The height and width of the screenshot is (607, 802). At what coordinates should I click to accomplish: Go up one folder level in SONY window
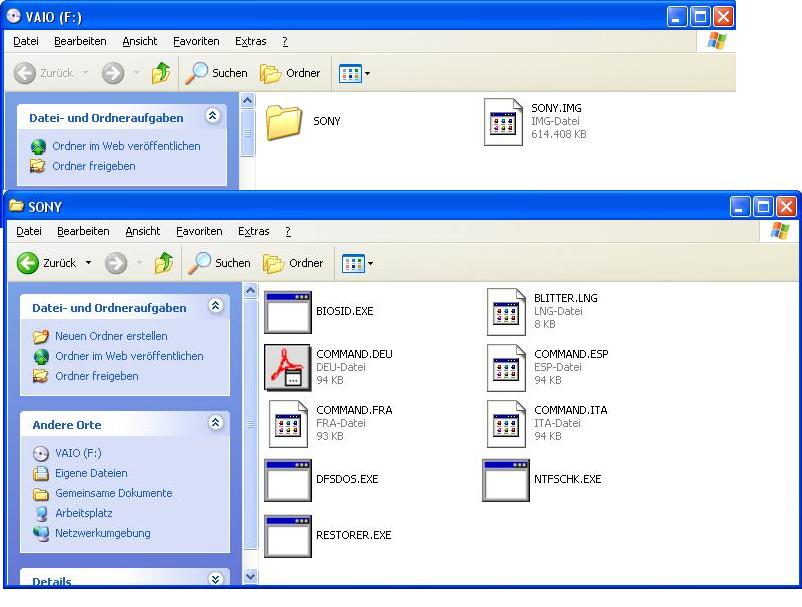coord(164,263)
